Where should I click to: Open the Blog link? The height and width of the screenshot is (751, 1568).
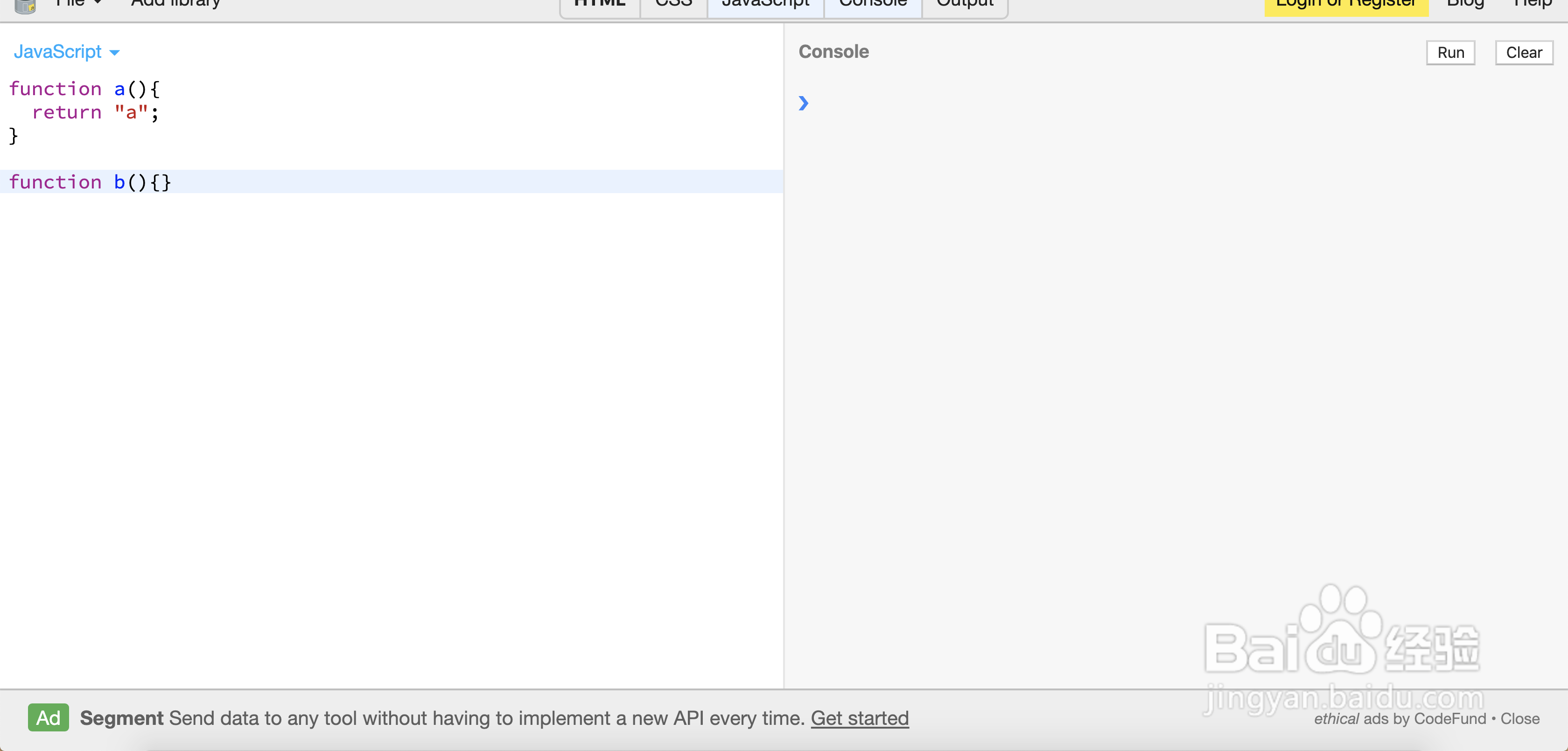pyautogui.click(x=1465, y=5)
